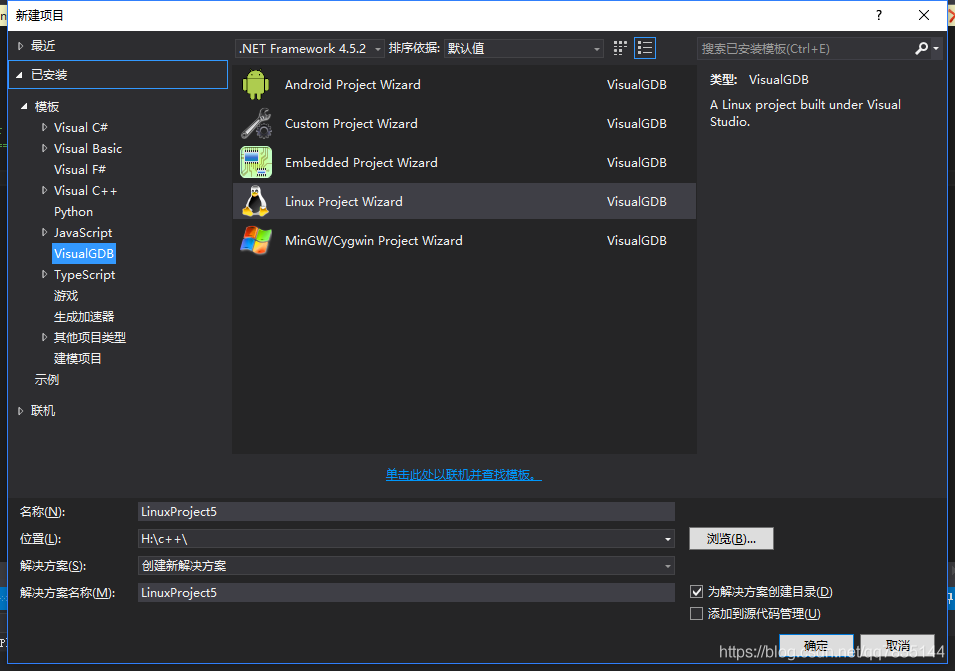
Task: Click the 取消 cancel button
Action: pyautogui.click(x=898, y=645)
